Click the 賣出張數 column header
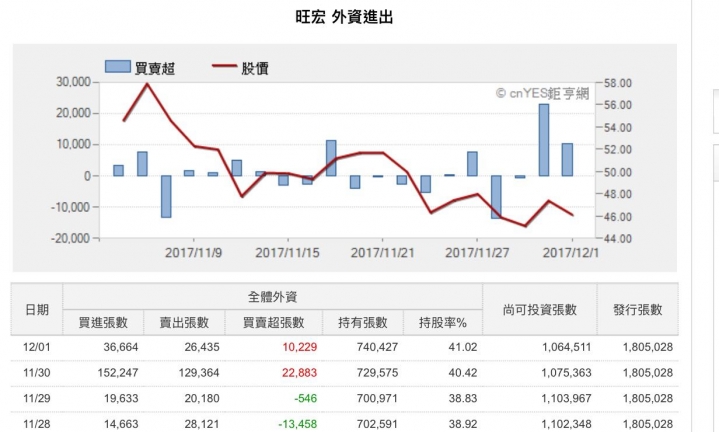This screenshot has height=432, width=720. (x=184, y=323)
